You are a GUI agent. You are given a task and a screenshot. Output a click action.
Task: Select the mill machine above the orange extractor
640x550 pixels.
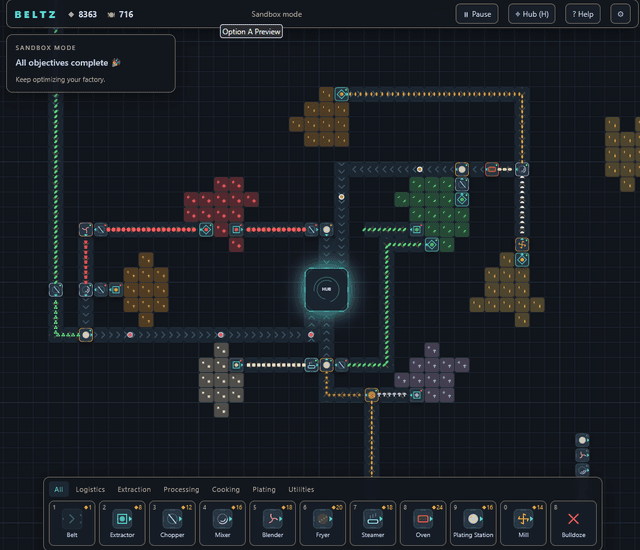tap(522, 244)
